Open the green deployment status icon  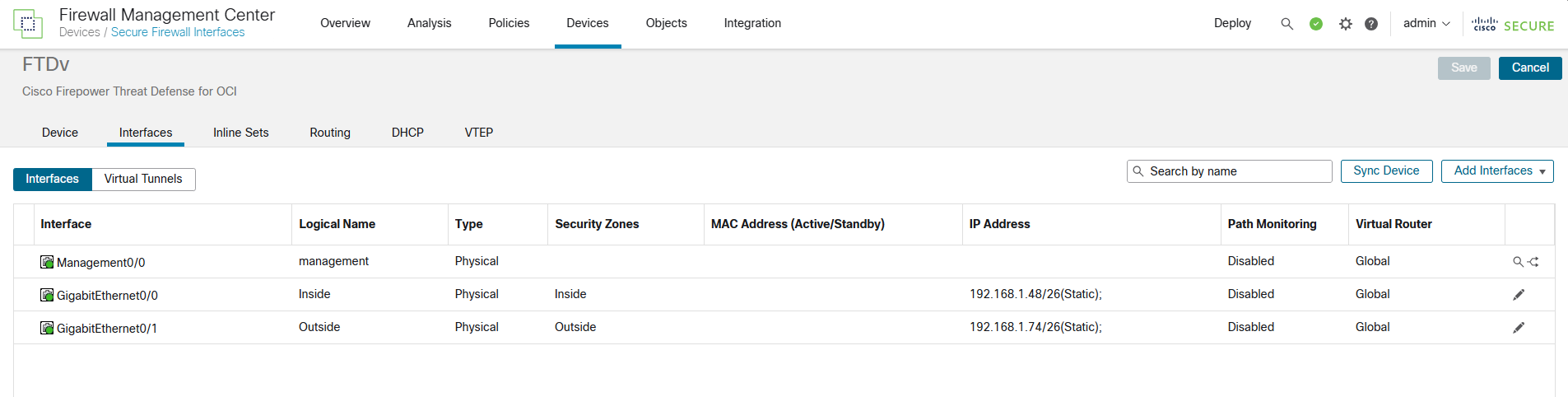(x=1316, y=24)
